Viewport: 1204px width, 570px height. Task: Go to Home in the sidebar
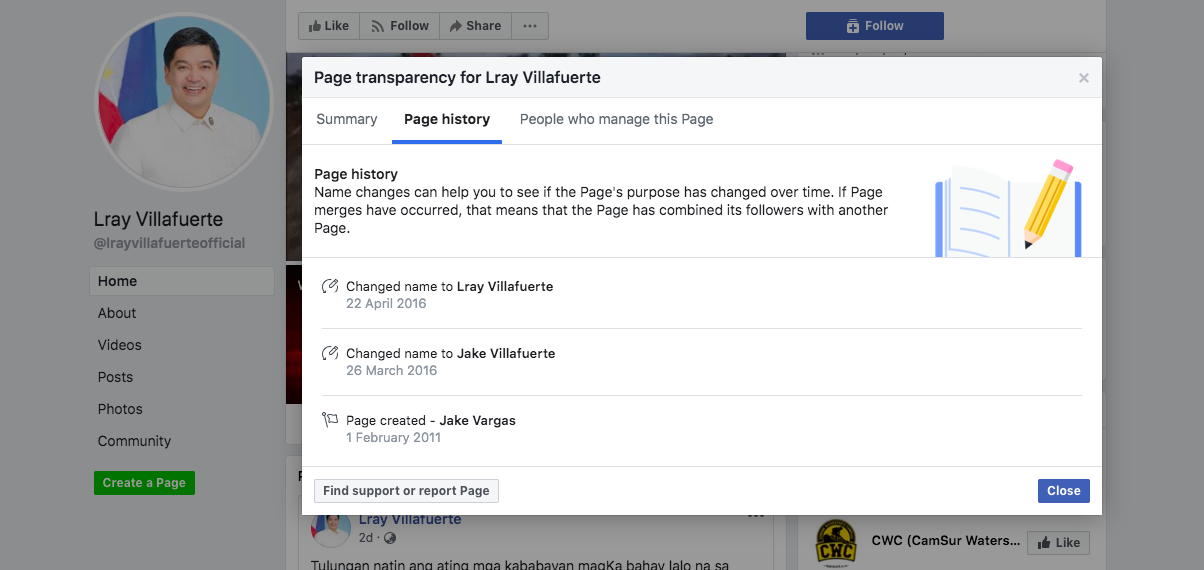click(182, 281)
